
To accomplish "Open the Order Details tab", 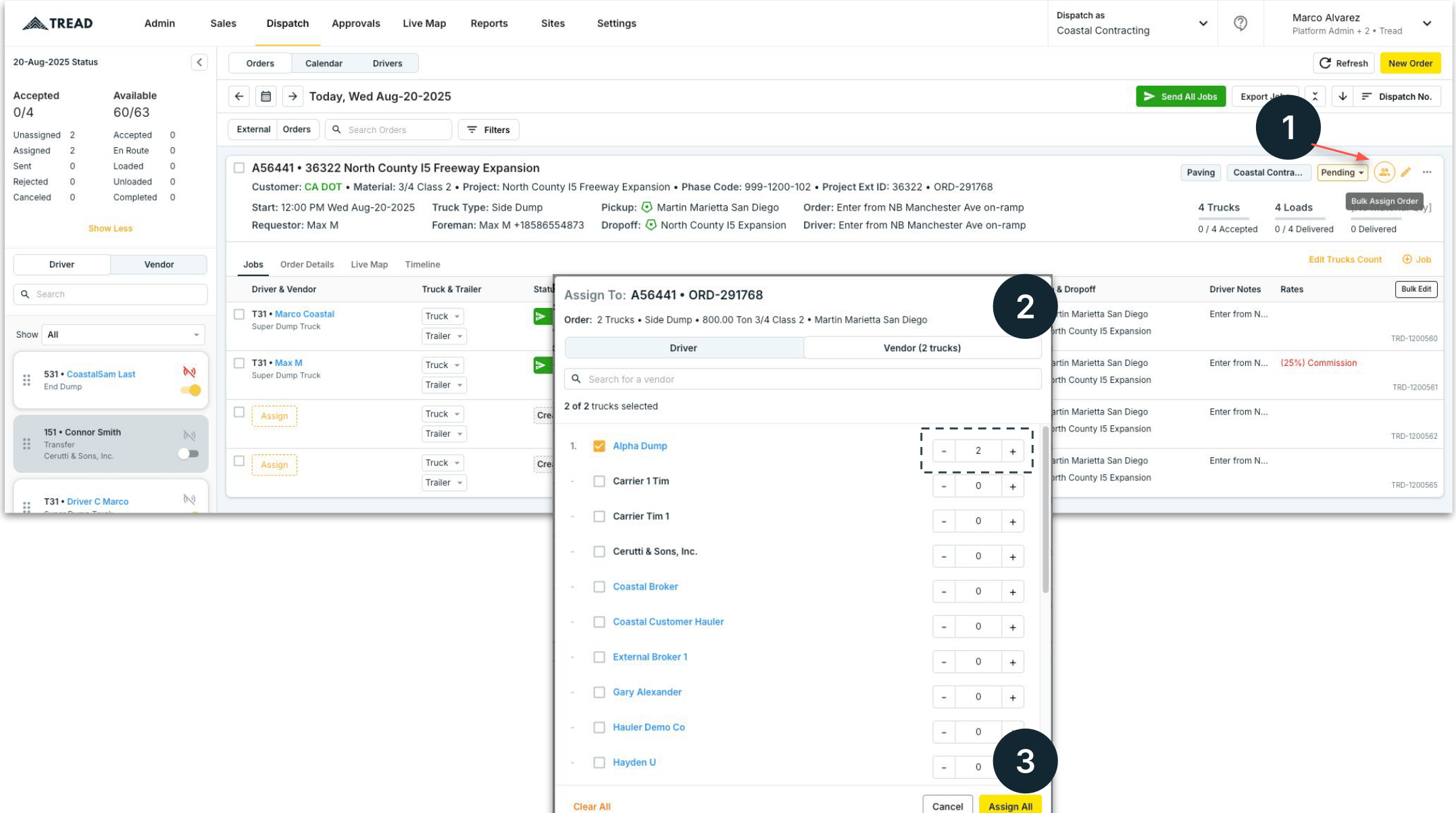I will [307, 265].
